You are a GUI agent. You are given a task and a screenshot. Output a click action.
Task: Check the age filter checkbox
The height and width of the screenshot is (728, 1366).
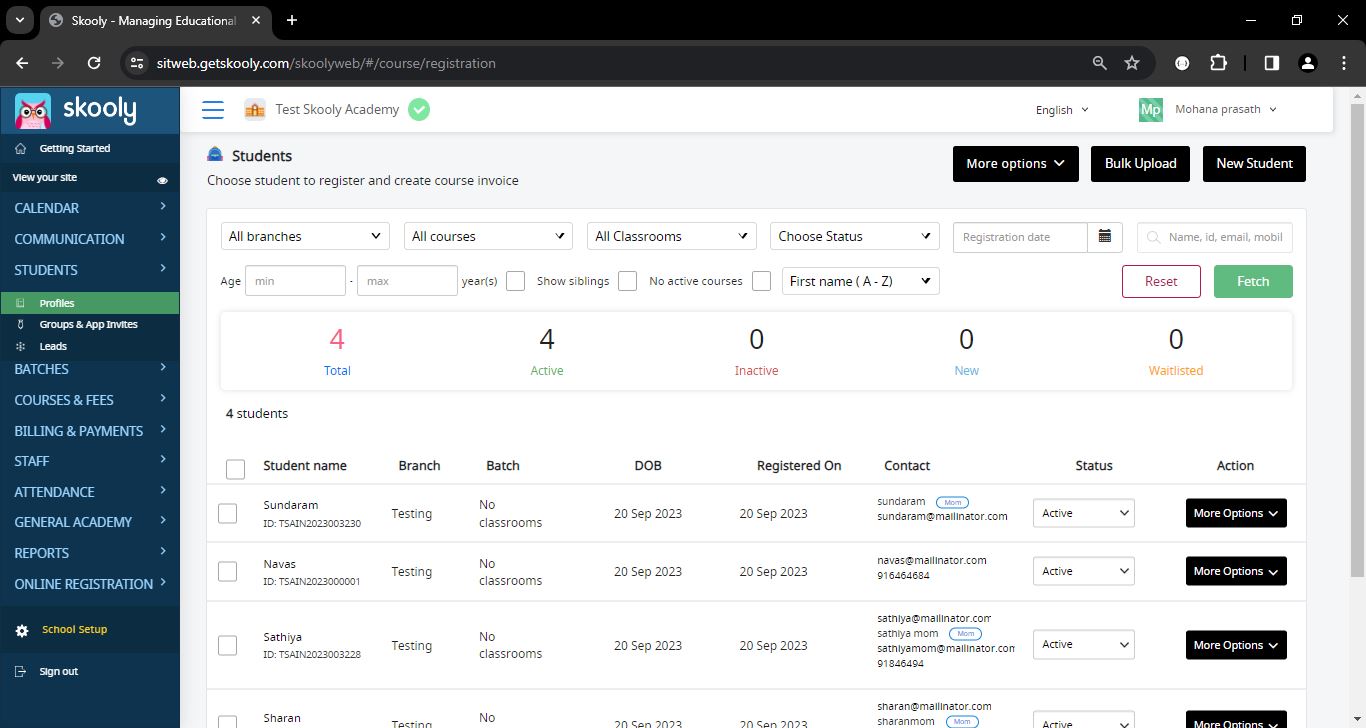click(x=516, y=281)
